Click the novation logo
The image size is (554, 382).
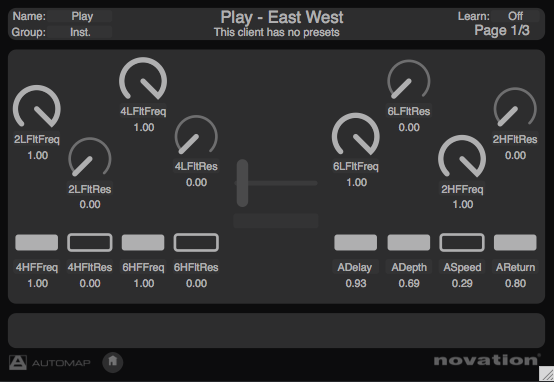pyautogui.click(x=487, y=360)
